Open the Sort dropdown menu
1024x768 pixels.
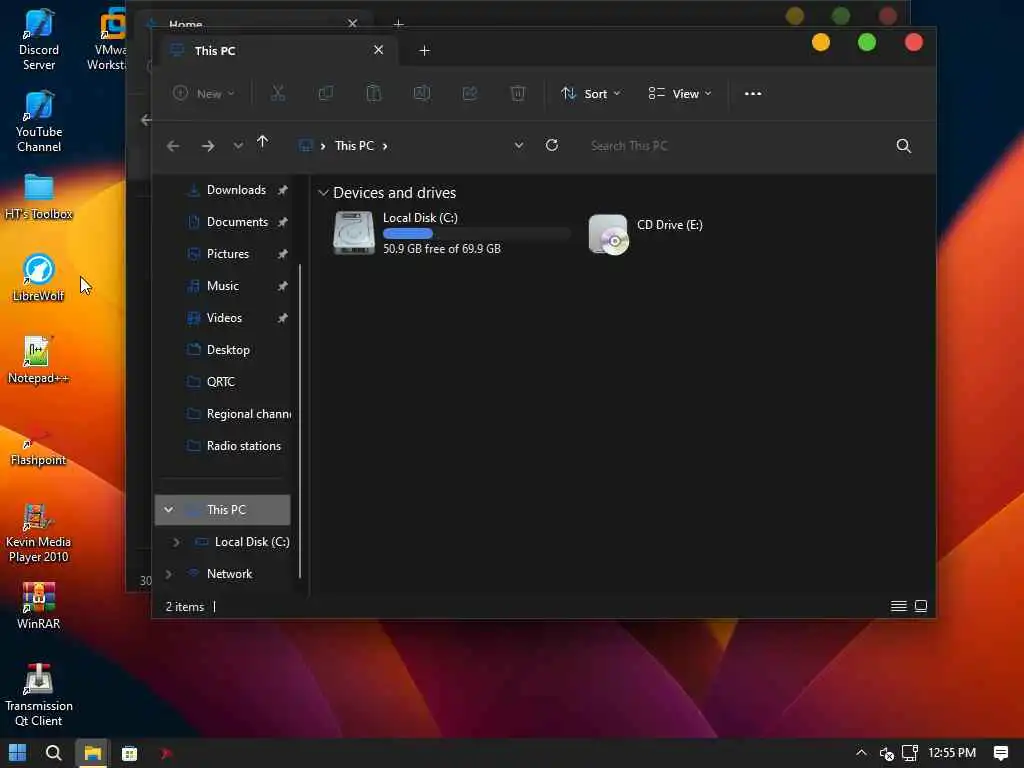591,93
